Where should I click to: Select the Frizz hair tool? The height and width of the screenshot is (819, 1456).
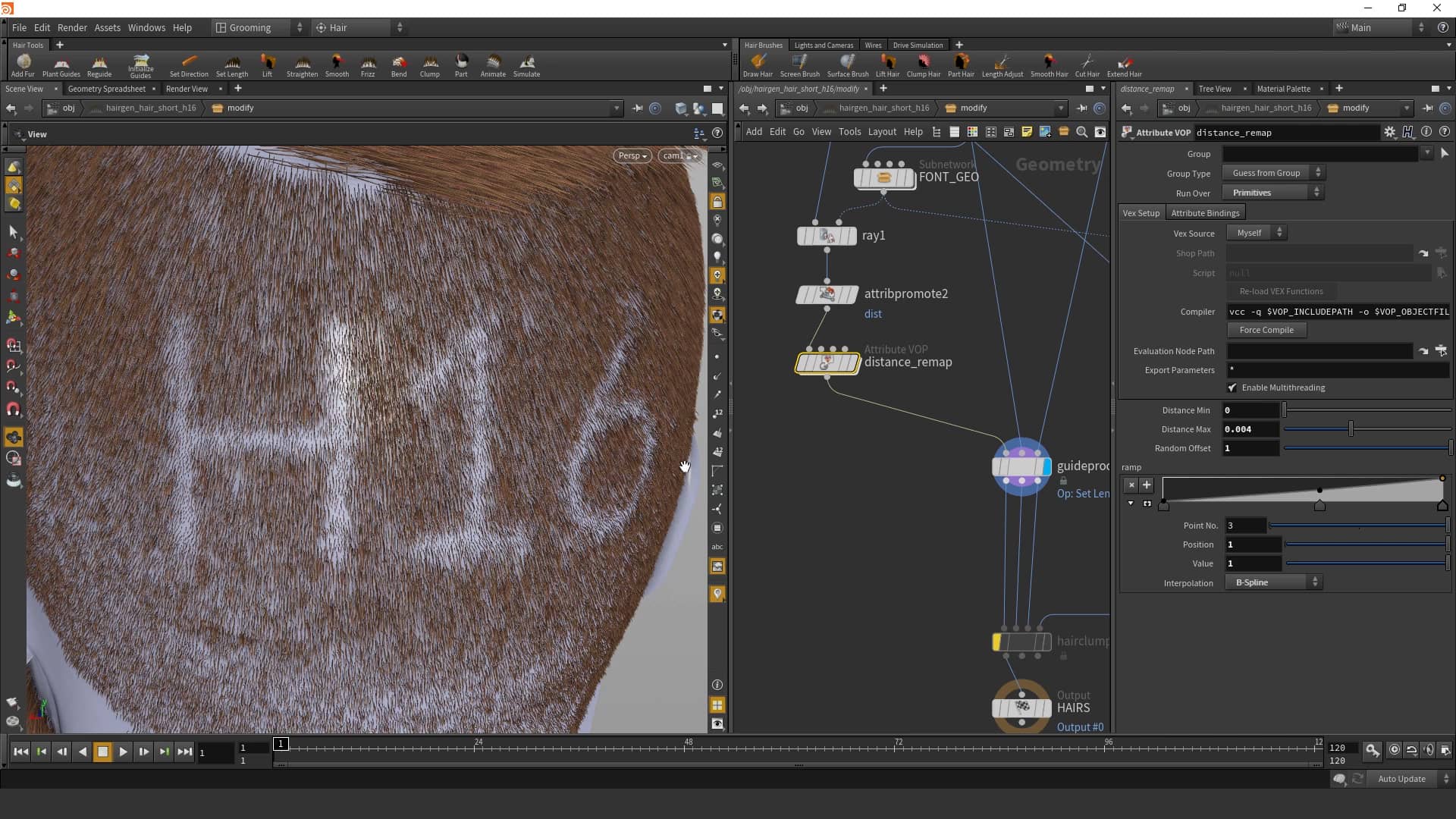click(x=368, y=66)
